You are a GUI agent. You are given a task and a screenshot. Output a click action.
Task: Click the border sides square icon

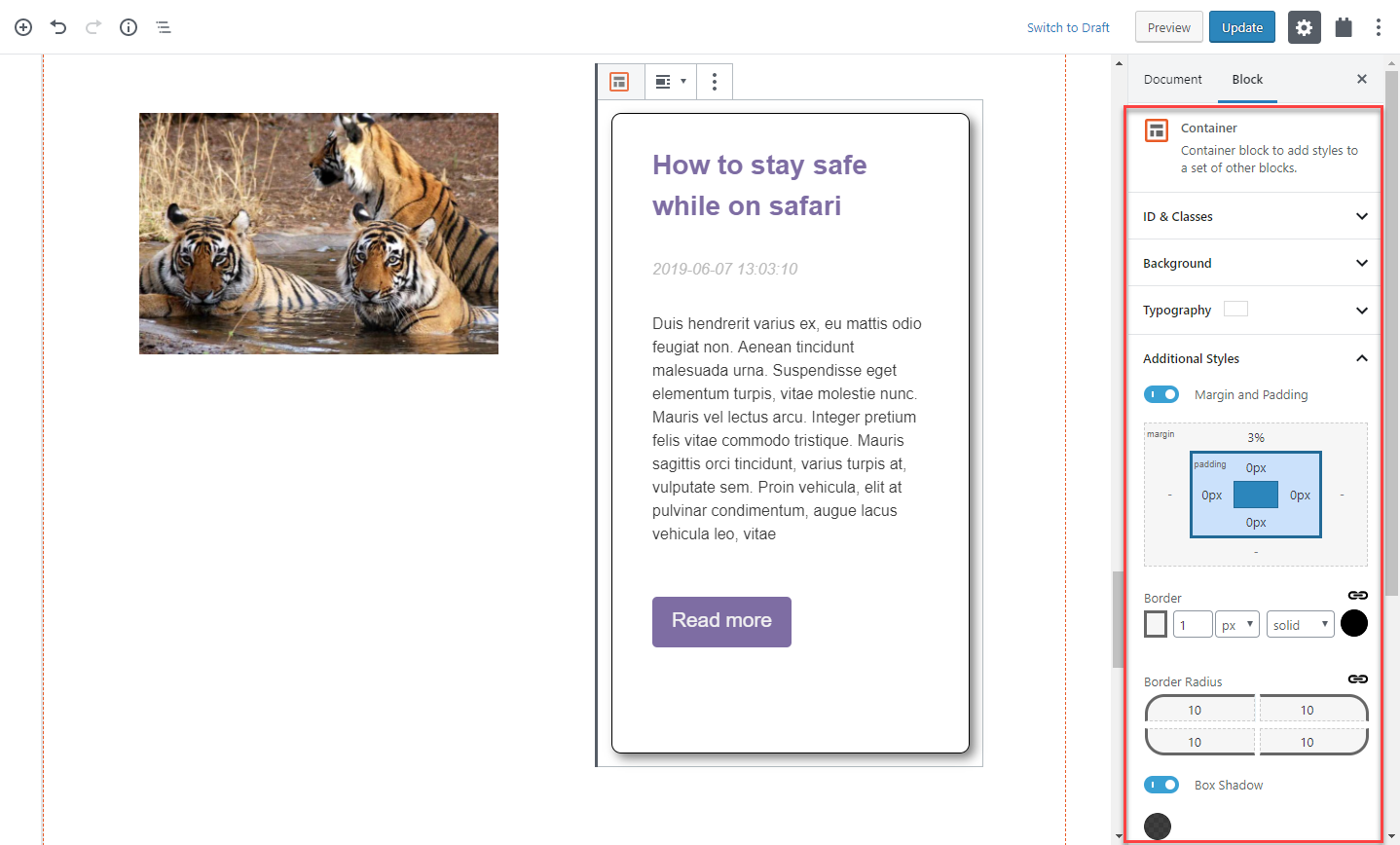tap(1156, 624)
